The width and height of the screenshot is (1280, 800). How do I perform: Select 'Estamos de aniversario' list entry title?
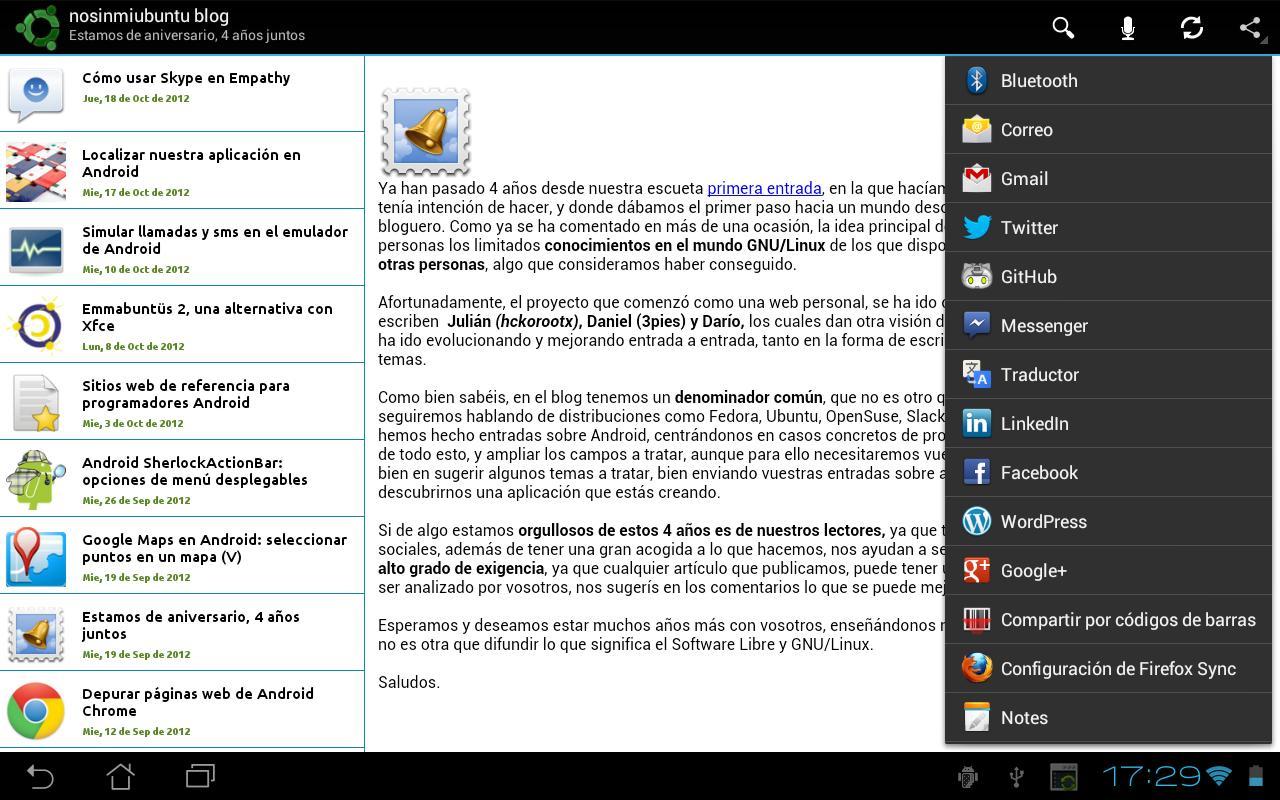click(191, 625)
